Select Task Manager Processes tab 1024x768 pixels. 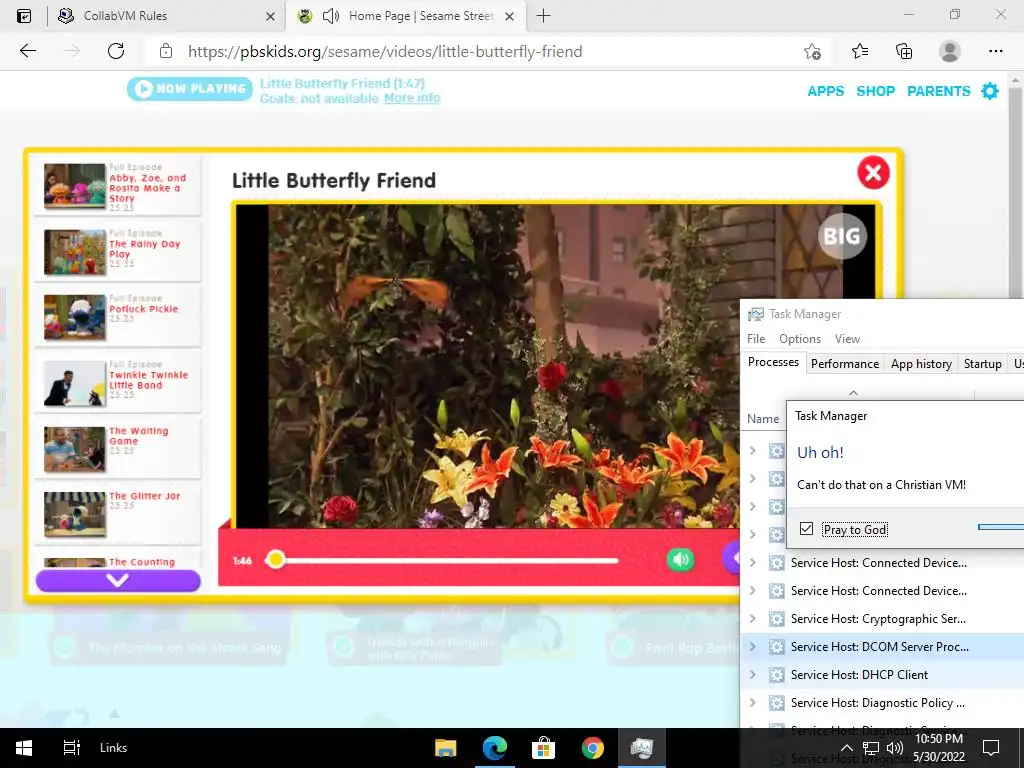[773, 362]
